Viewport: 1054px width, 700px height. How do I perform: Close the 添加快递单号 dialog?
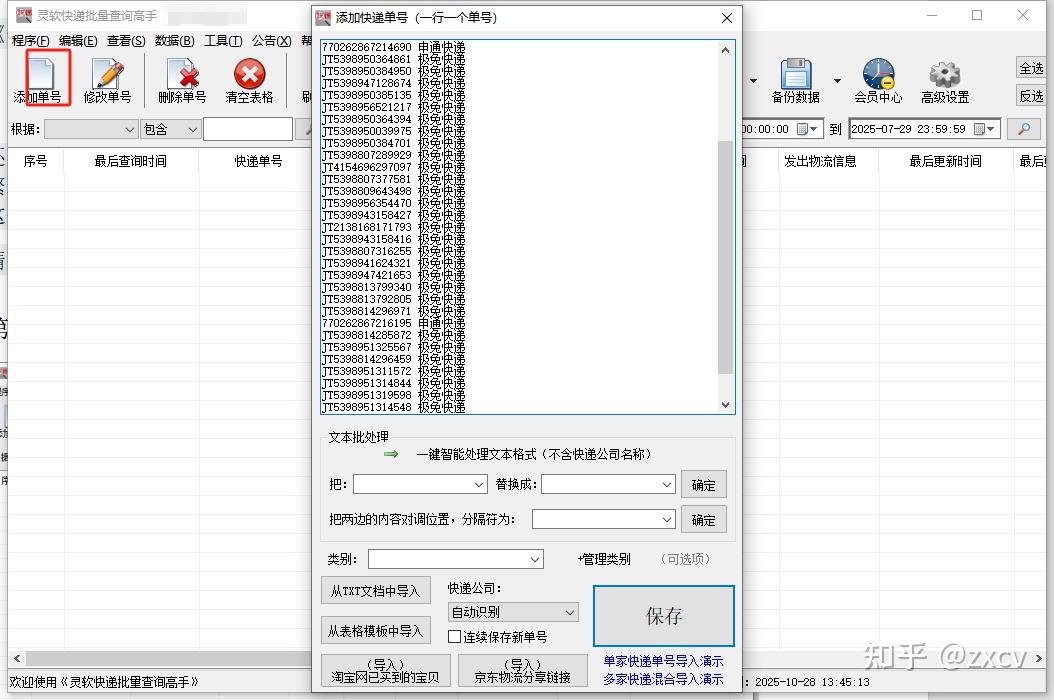click(727, 18)
